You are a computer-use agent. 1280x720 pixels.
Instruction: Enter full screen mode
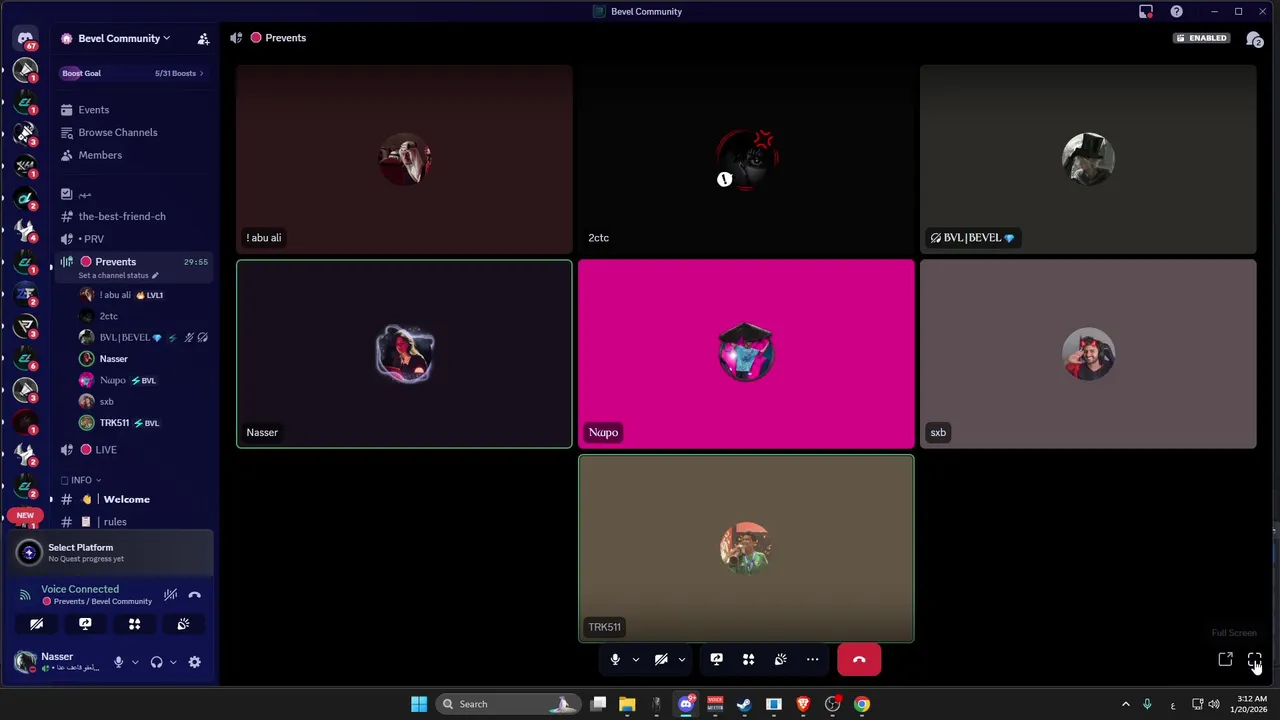point(1254,659)
